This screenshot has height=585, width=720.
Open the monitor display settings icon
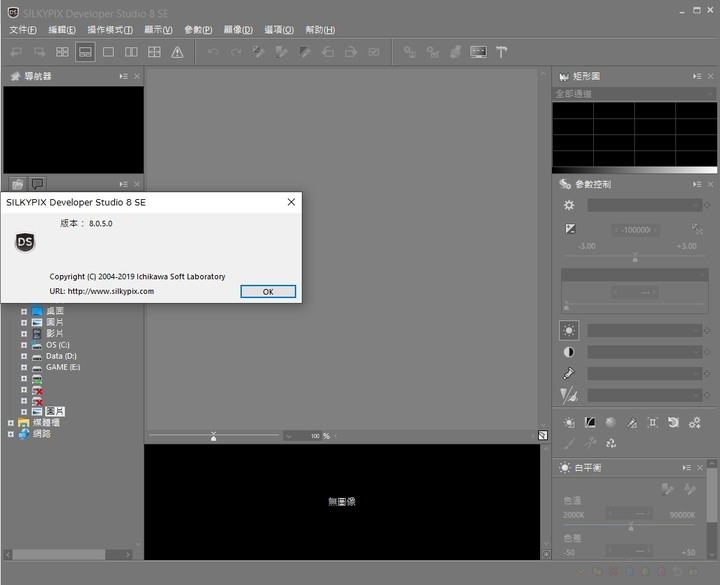(478, 52)
